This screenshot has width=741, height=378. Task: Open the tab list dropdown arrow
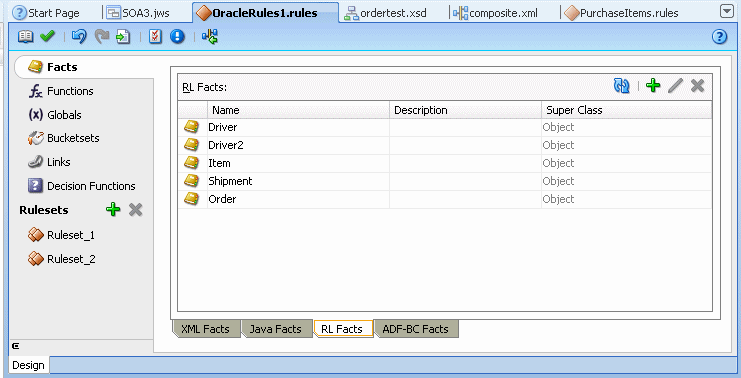pos(727,12)
